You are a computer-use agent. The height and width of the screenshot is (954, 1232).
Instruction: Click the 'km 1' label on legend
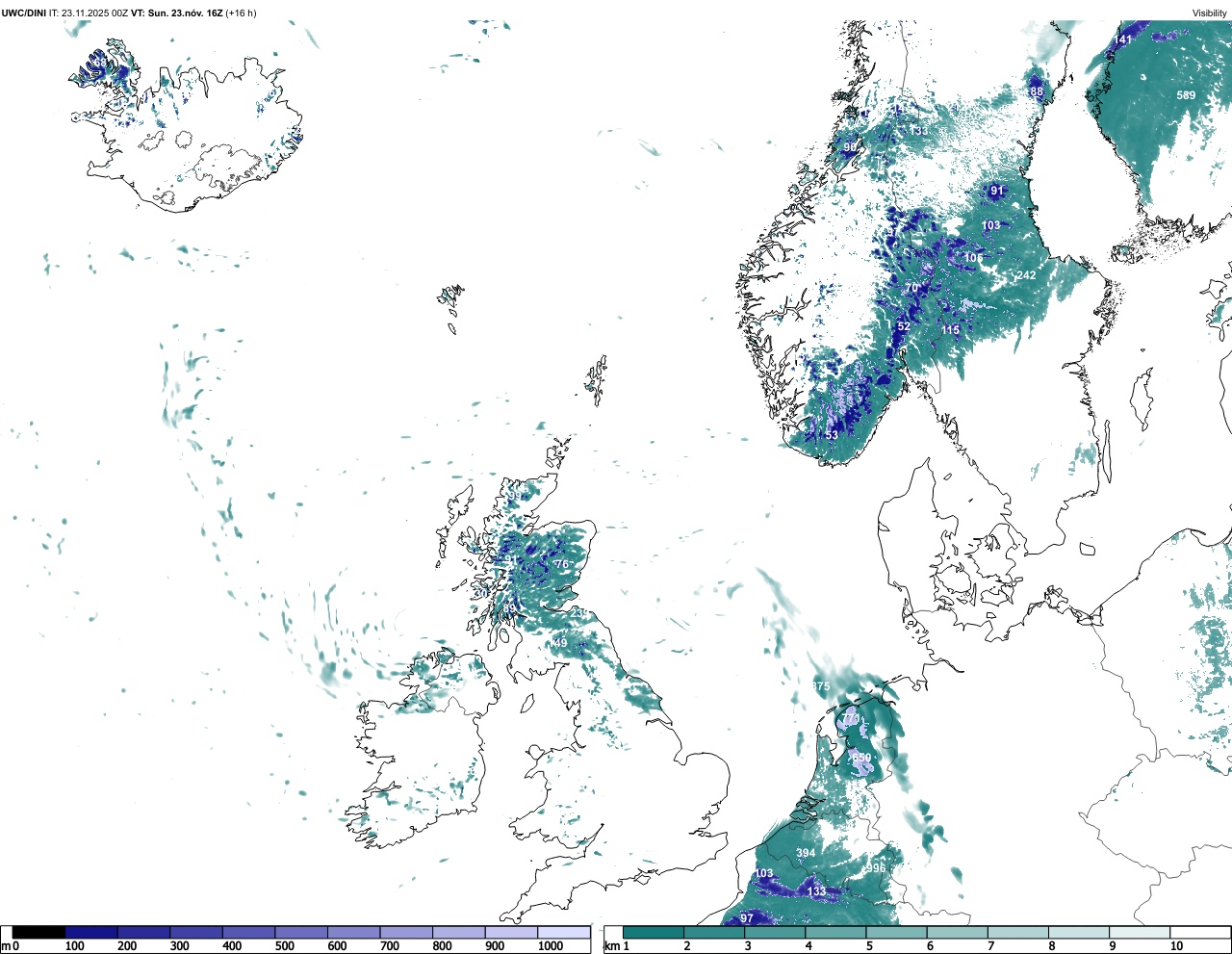click(x=616, y=946)
